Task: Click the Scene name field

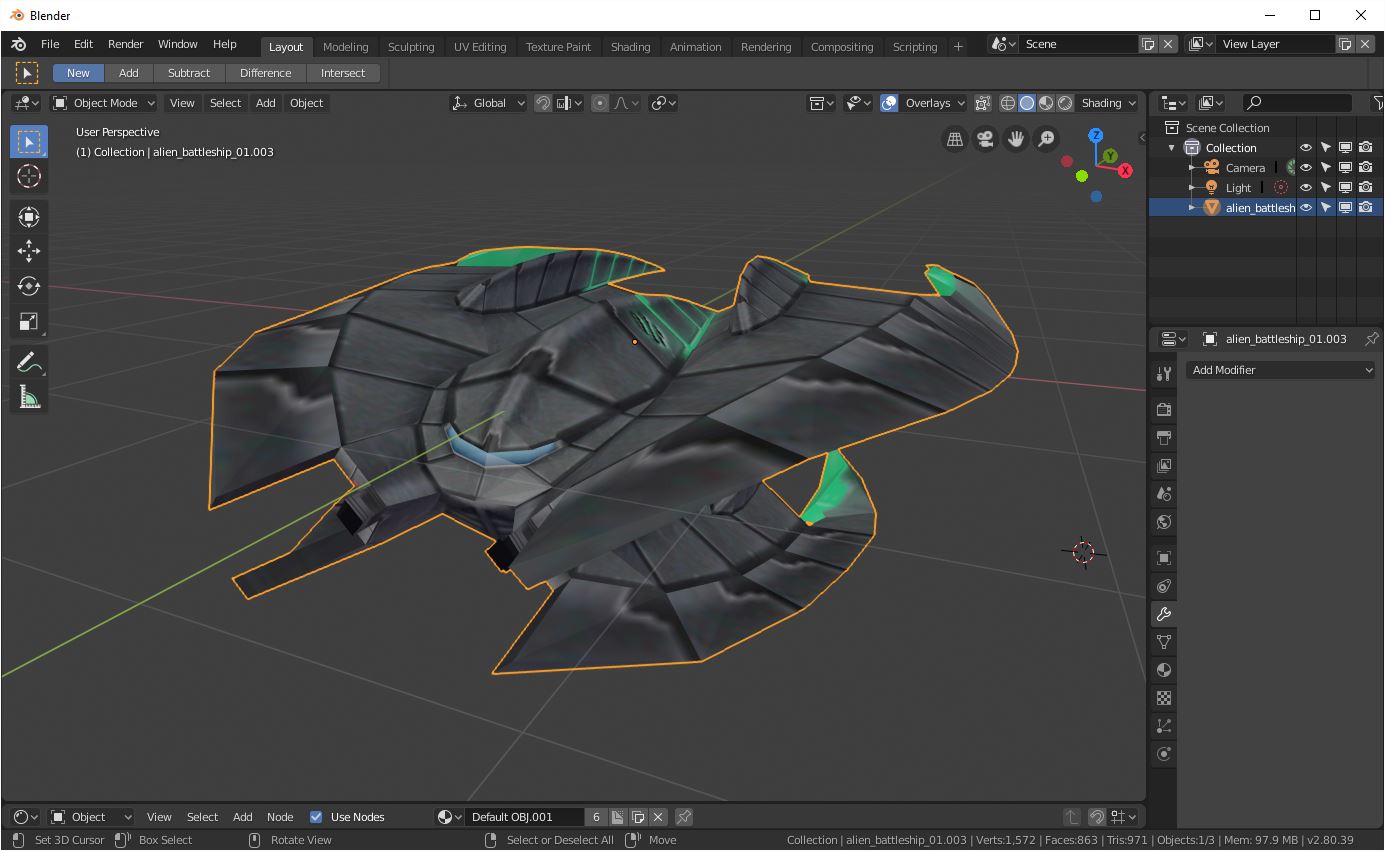Action: click(1078, 44)
